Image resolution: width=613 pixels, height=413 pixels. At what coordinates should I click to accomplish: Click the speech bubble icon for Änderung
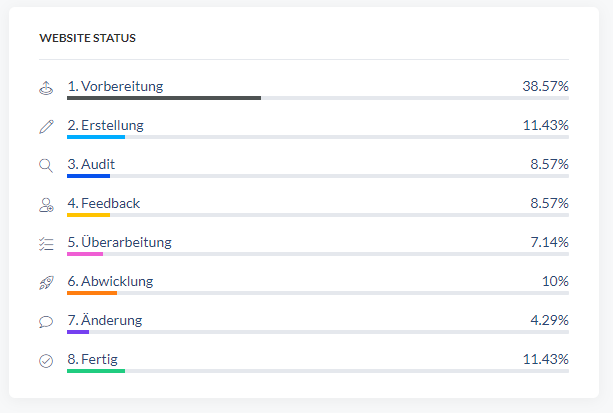click(45, 321)
